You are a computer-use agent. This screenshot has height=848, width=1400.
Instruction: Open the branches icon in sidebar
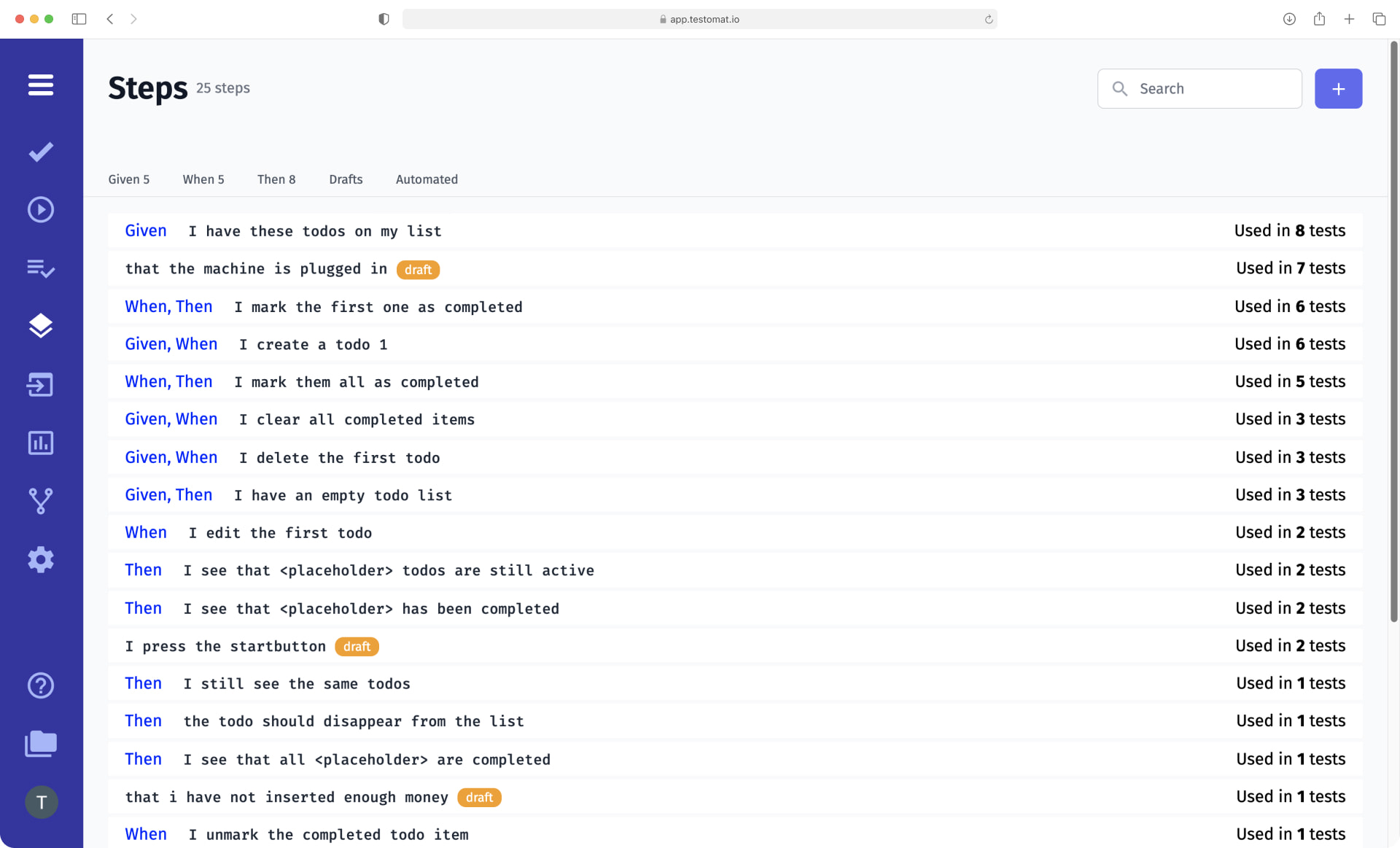40,501
